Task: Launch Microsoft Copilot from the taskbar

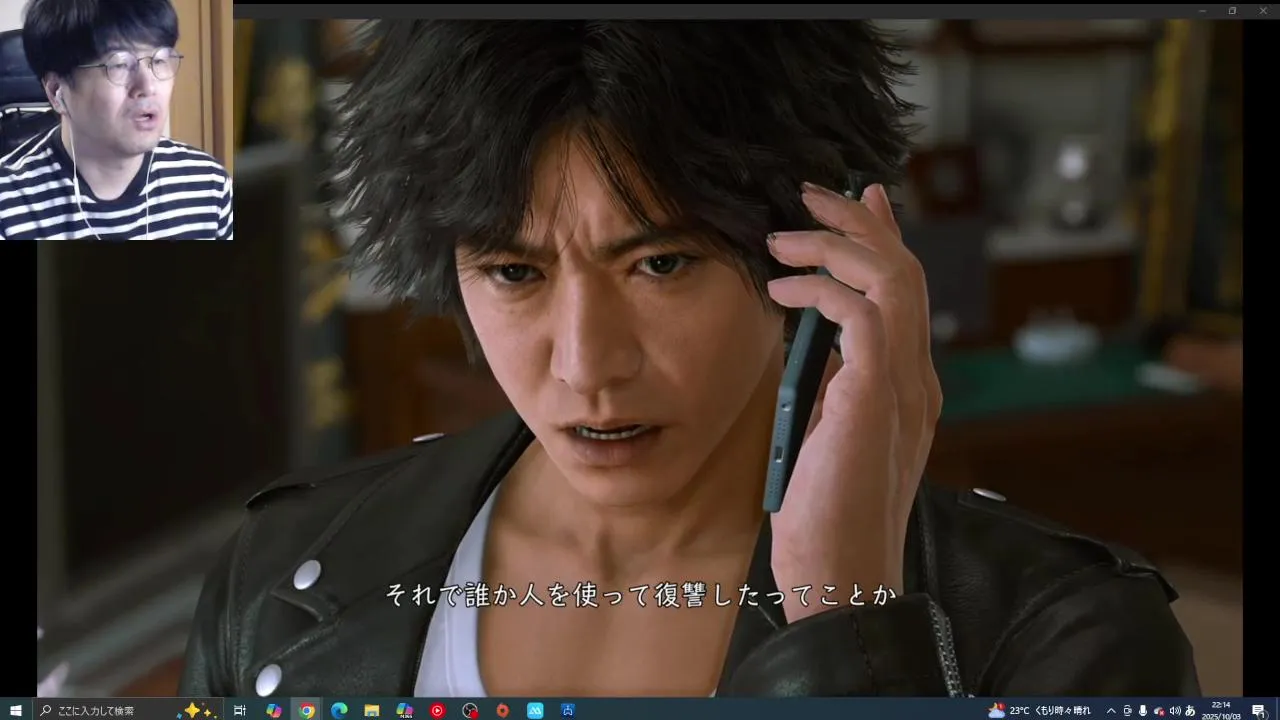Action: [273, 710]
